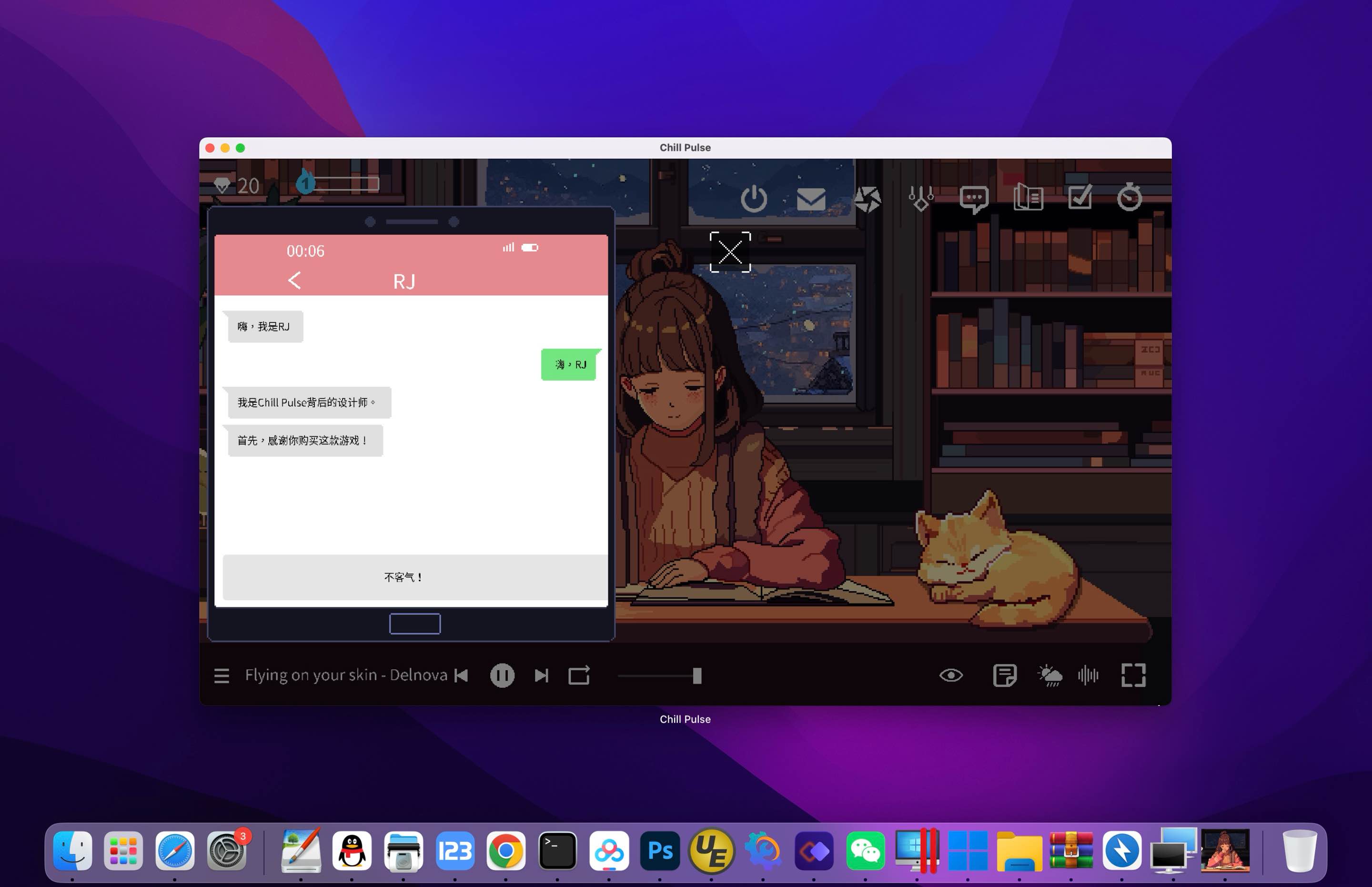Viewport: 1372px width, 887px height.
Task: Toggle the repeat loop mode
Action: pos(579,675)
